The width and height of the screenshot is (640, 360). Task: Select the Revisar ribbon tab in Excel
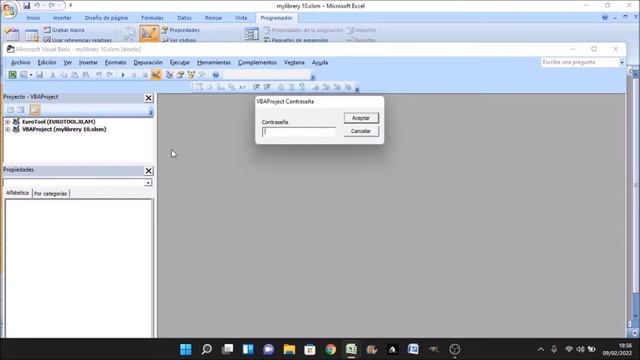click(x=213, y=18)
